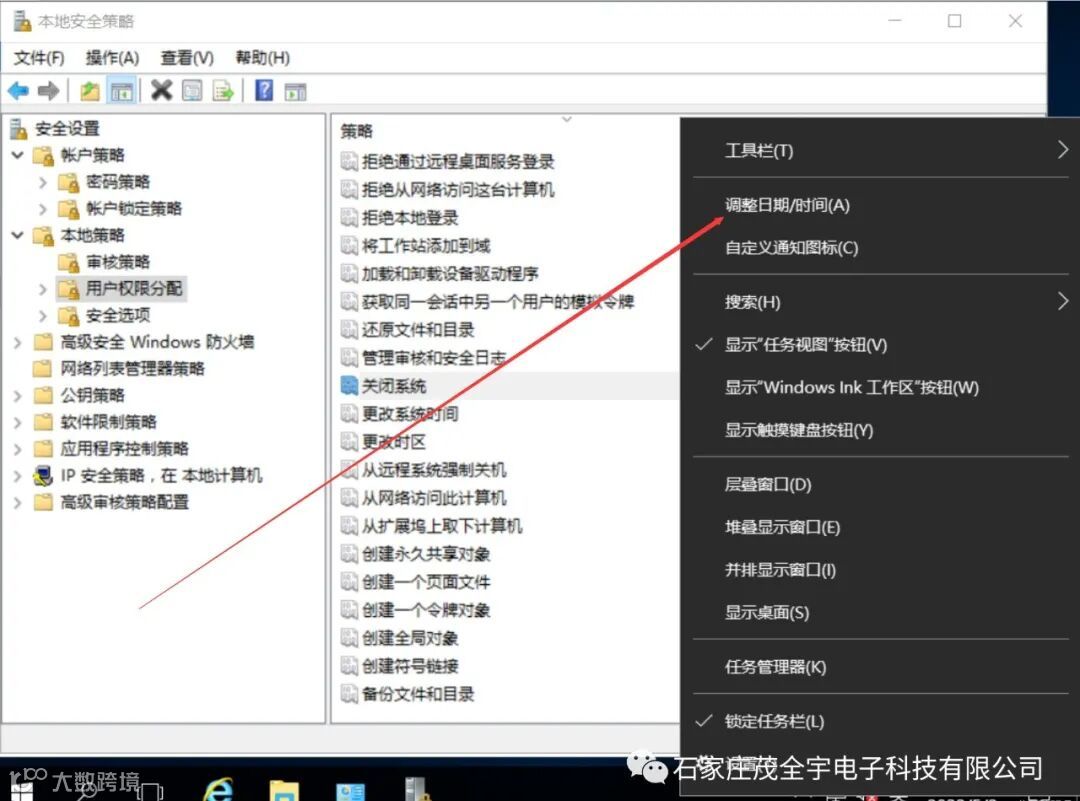Screen dimensions: 1080x801
Task: Click the icon beside 备份文件和目录
Action: (349, 694)
